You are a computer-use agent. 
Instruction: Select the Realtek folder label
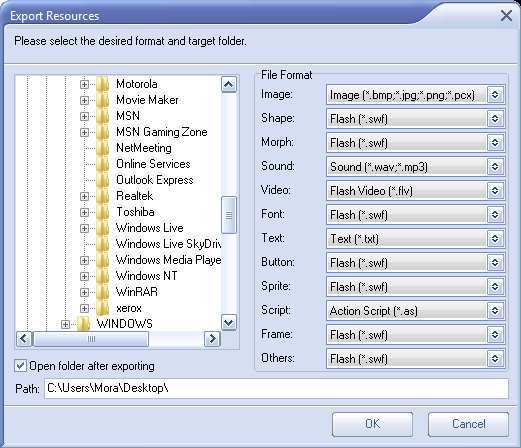[134, 196]
